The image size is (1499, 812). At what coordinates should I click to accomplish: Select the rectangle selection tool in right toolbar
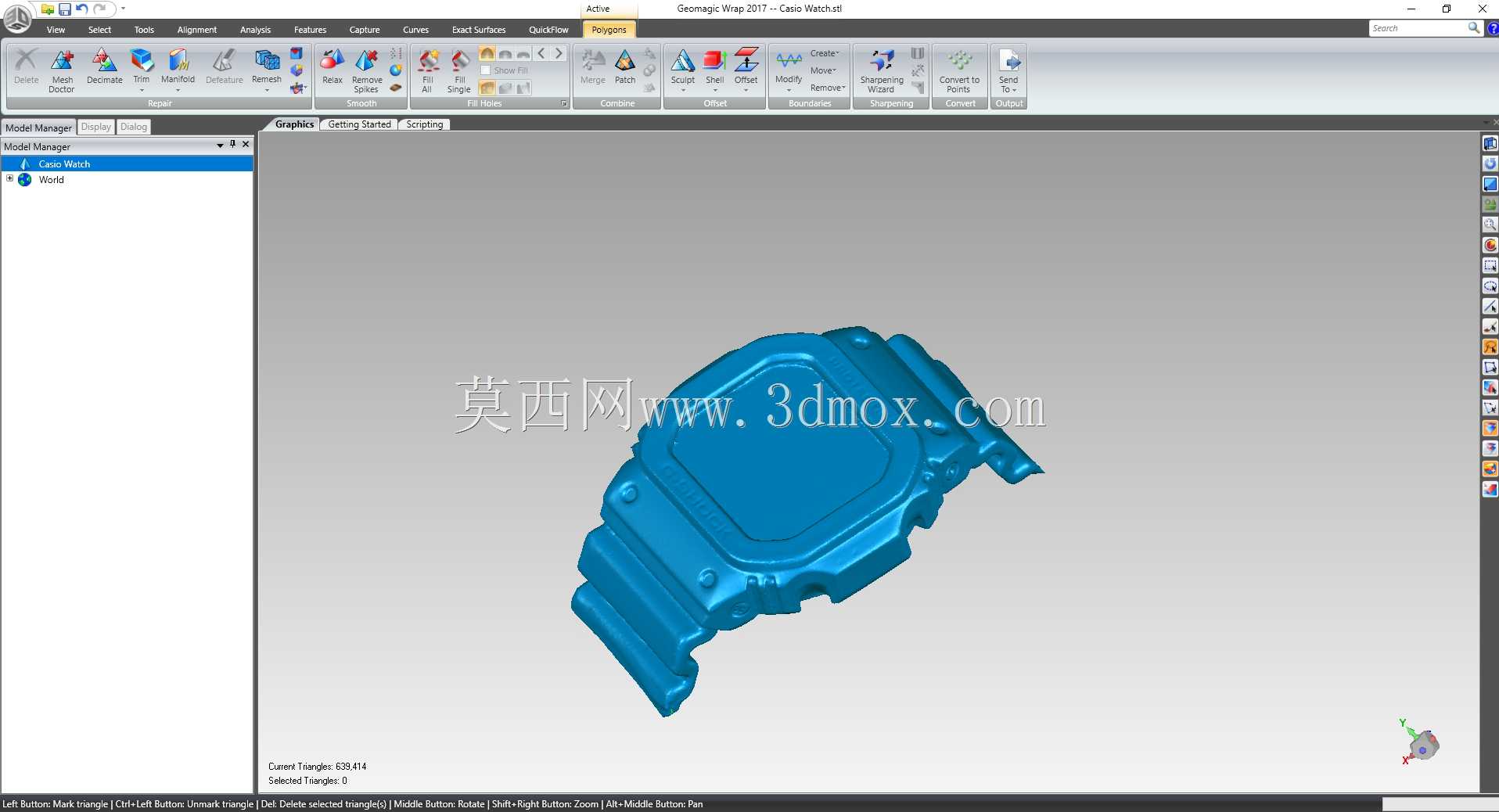coord(1490,266)
